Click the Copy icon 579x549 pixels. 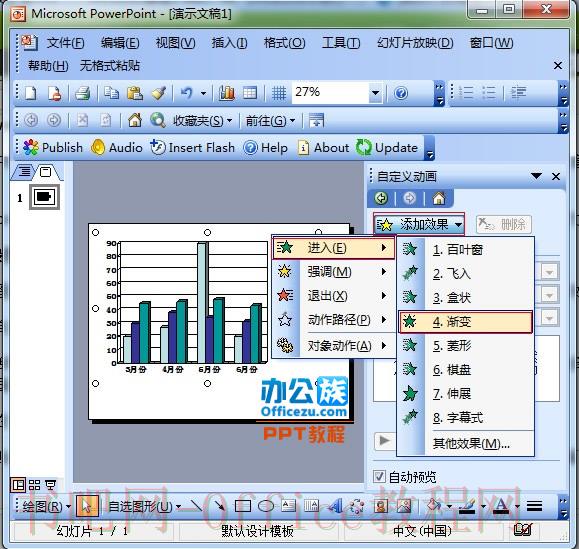111,93
